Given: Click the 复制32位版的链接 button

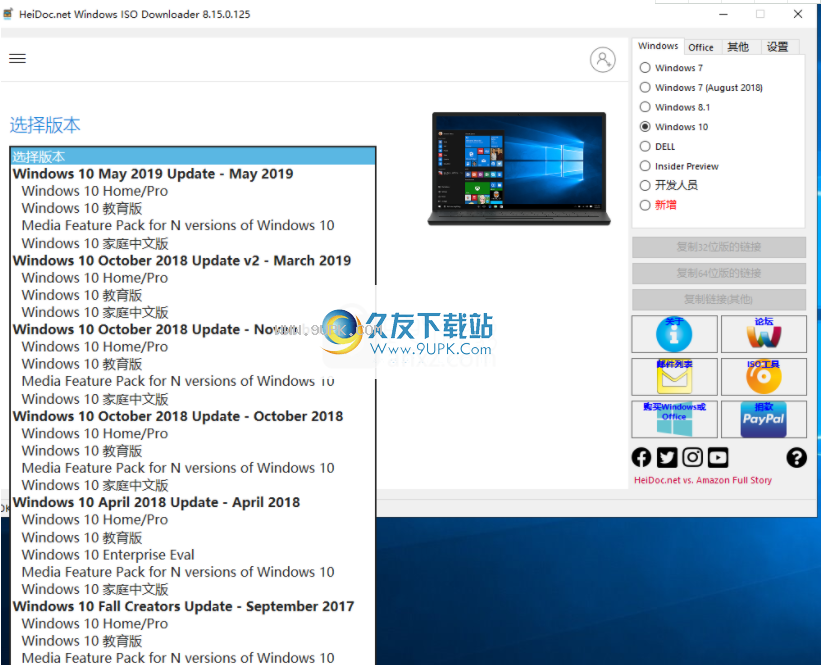Looking at the screenshot, I should 718,247.
